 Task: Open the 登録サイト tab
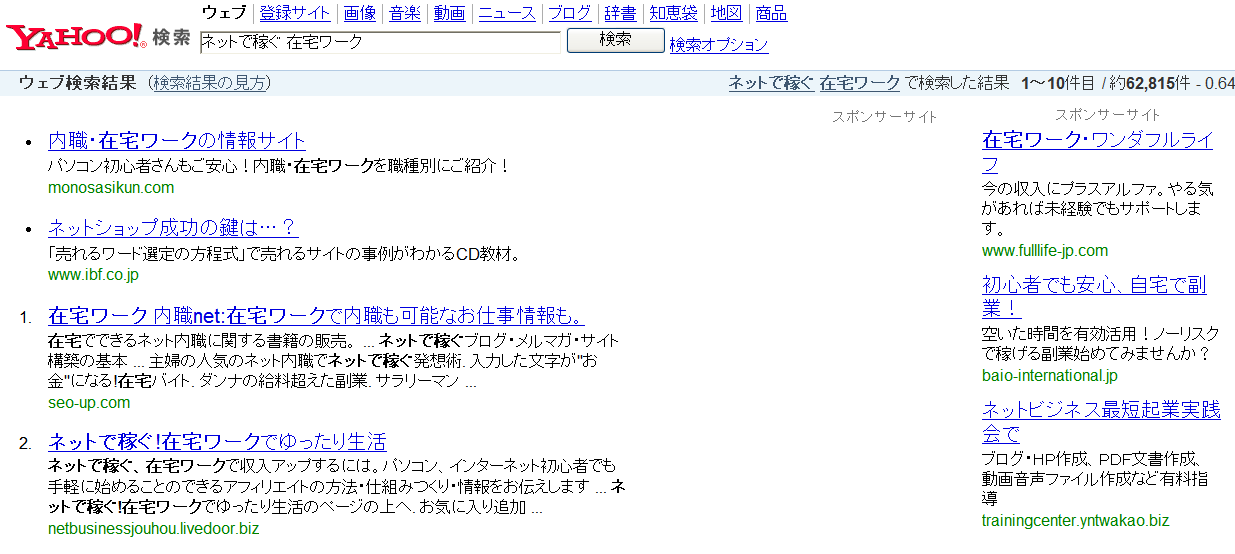[x=295, y=13]
